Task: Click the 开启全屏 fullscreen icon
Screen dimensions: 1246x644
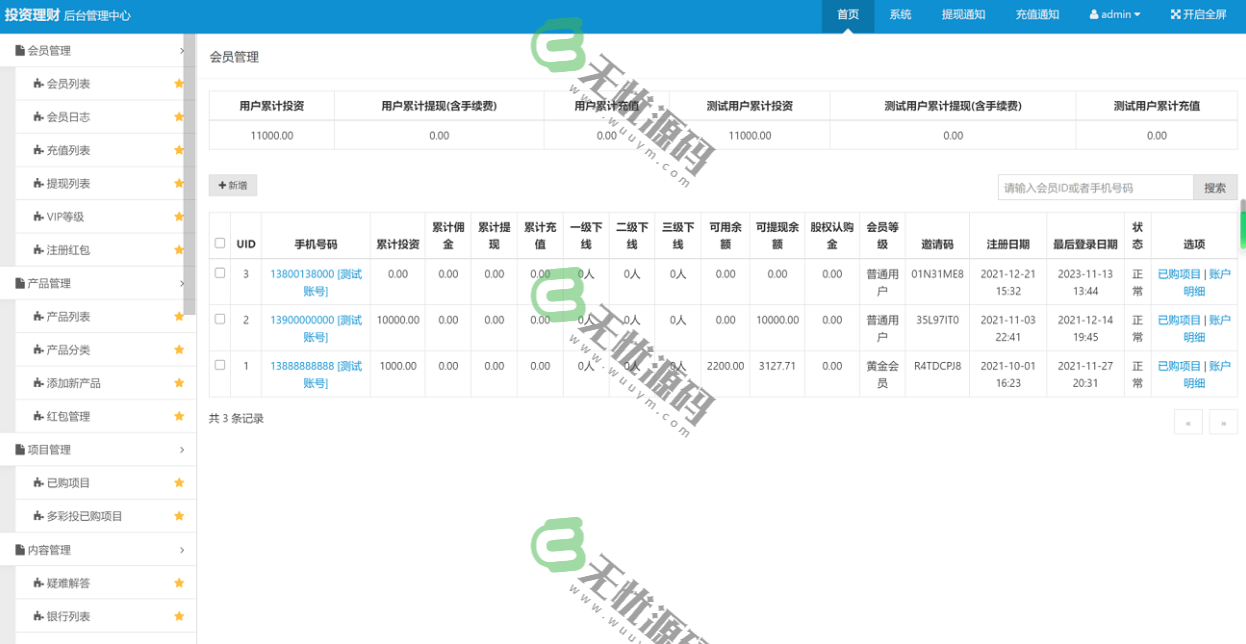Action: click(x=1175, y=15)
